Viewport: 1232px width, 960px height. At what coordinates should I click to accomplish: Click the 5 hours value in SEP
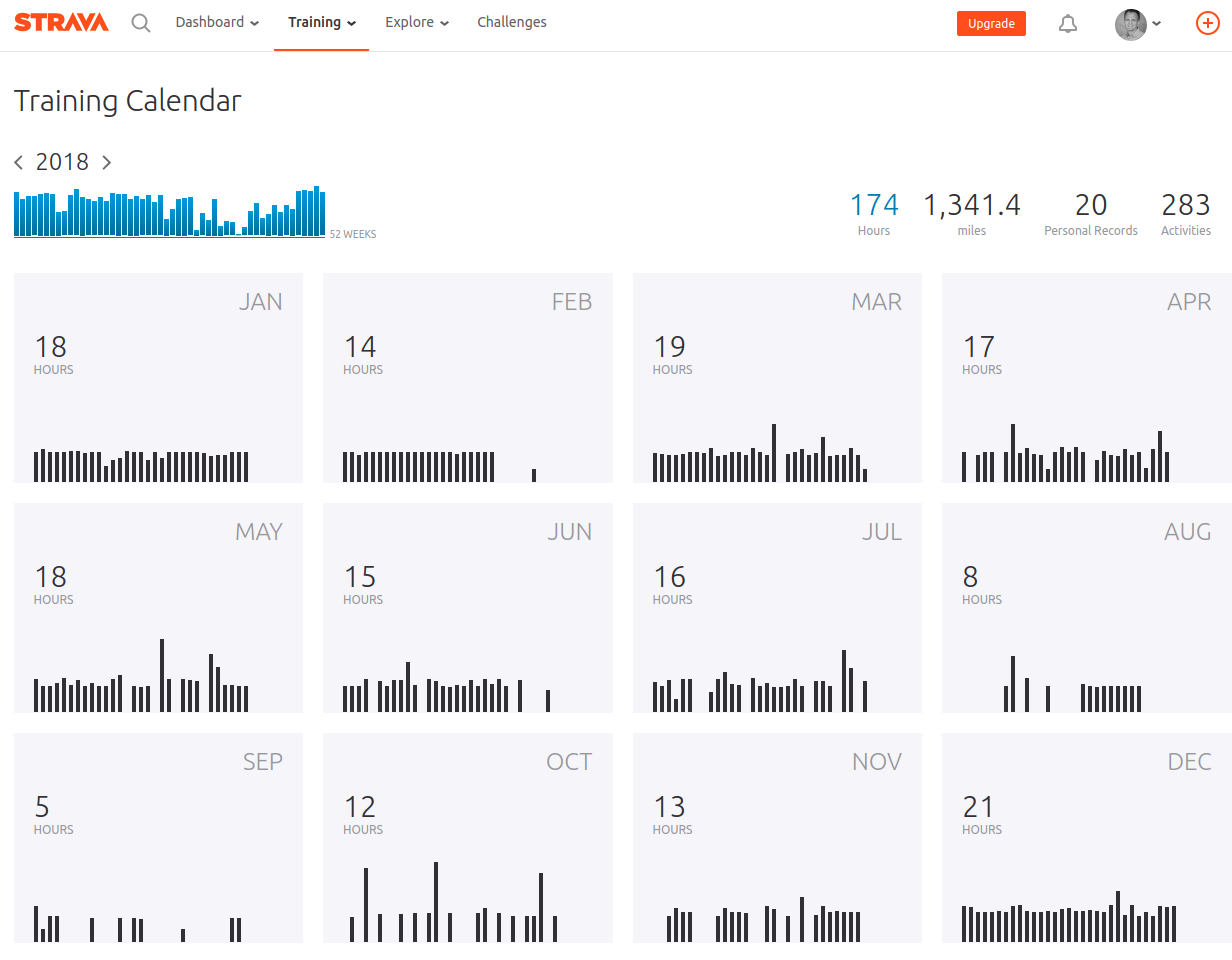pyautogui.click(x=42, y=807)
